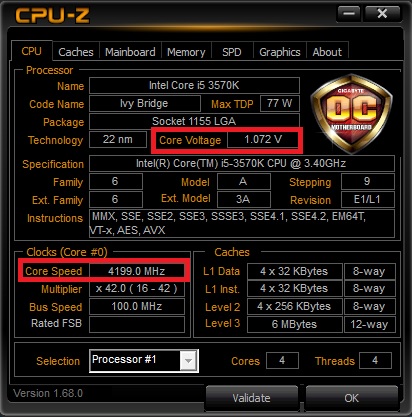The width and height of the screenshot is (414, 418).
Task: Minimize the CPU-Z window
Action: click(x=349, y=14)
